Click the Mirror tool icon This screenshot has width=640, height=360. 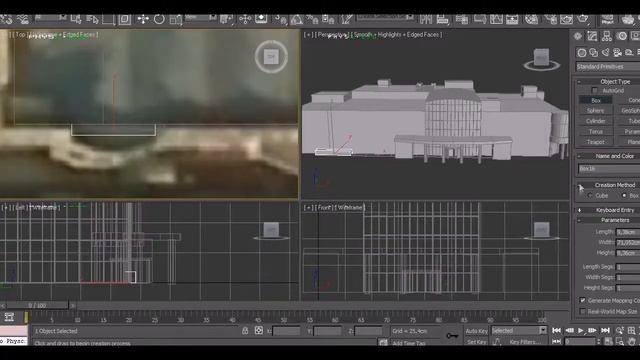(x=426, y=19)
